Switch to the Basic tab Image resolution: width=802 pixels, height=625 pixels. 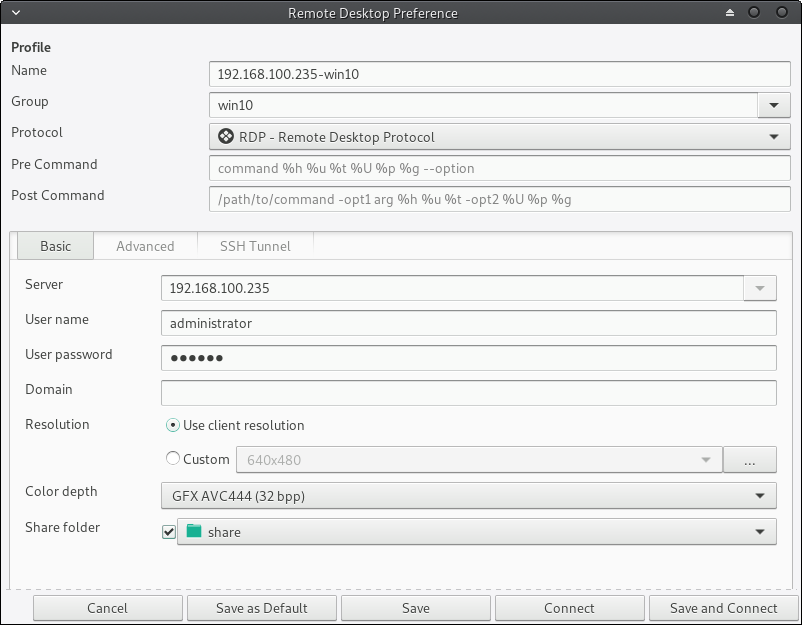(x=55, y=246)
